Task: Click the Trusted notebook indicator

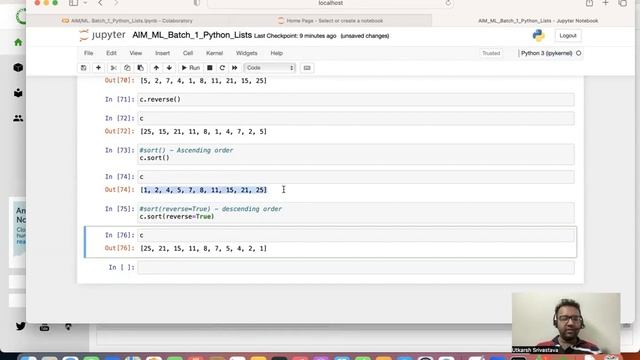Action: tap(491, 53)
